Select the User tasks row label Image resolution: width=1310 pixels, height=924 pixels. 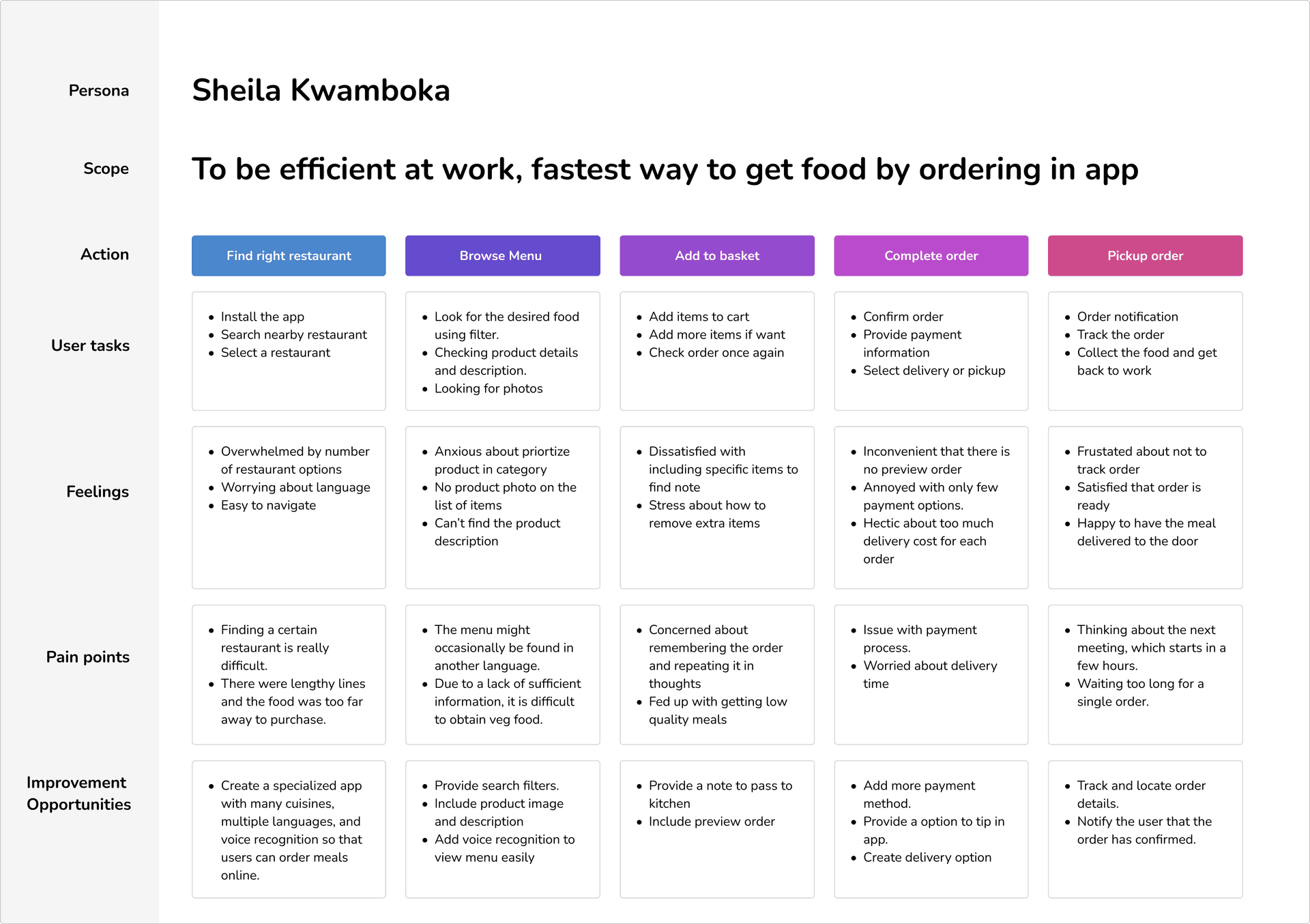(90, 345)
